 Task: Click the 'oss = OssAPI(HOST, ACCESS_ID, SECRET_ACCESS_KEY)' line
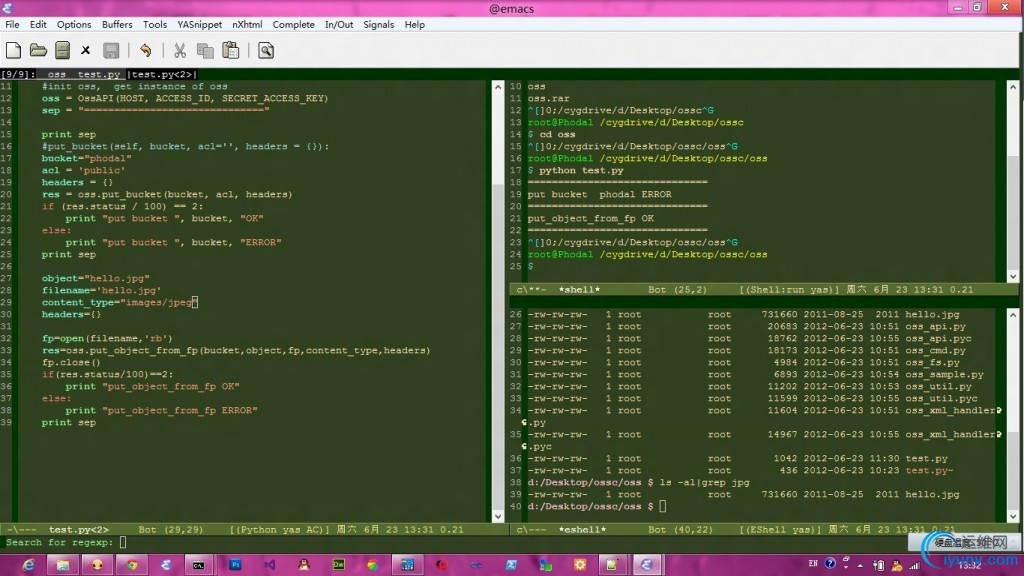pos(185,99)
